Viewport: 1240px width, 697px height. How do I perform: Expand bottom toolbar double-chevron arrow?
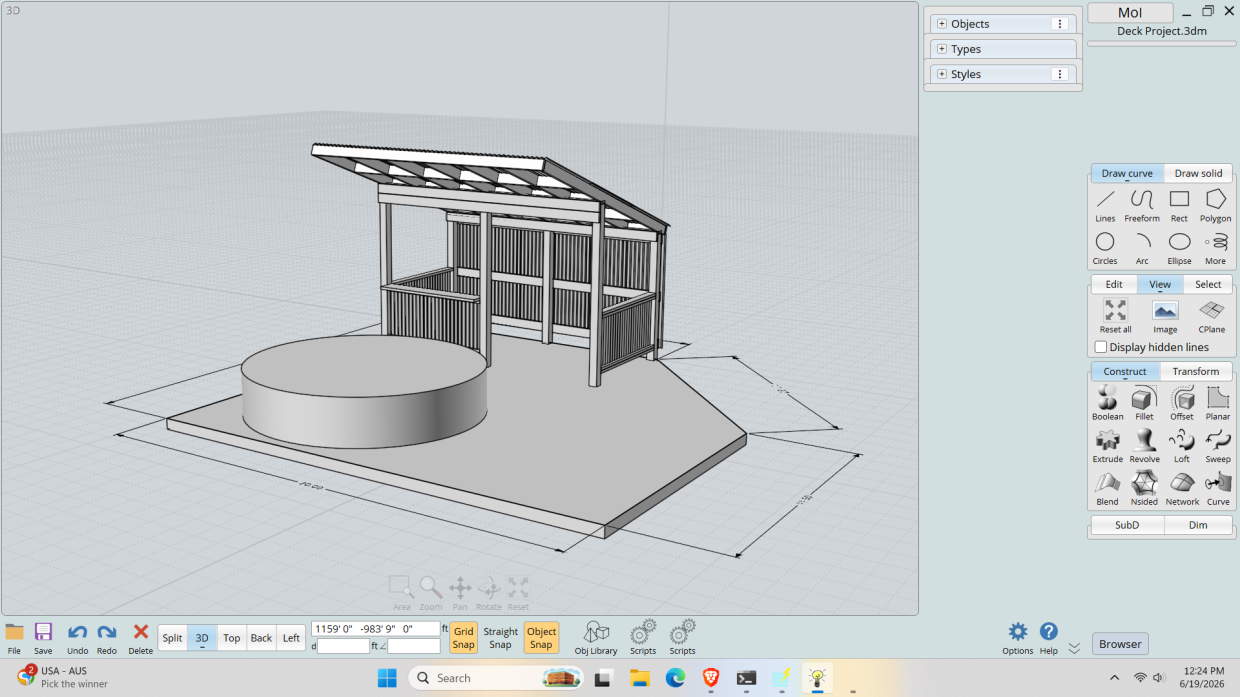click(x=1074, y=648)
